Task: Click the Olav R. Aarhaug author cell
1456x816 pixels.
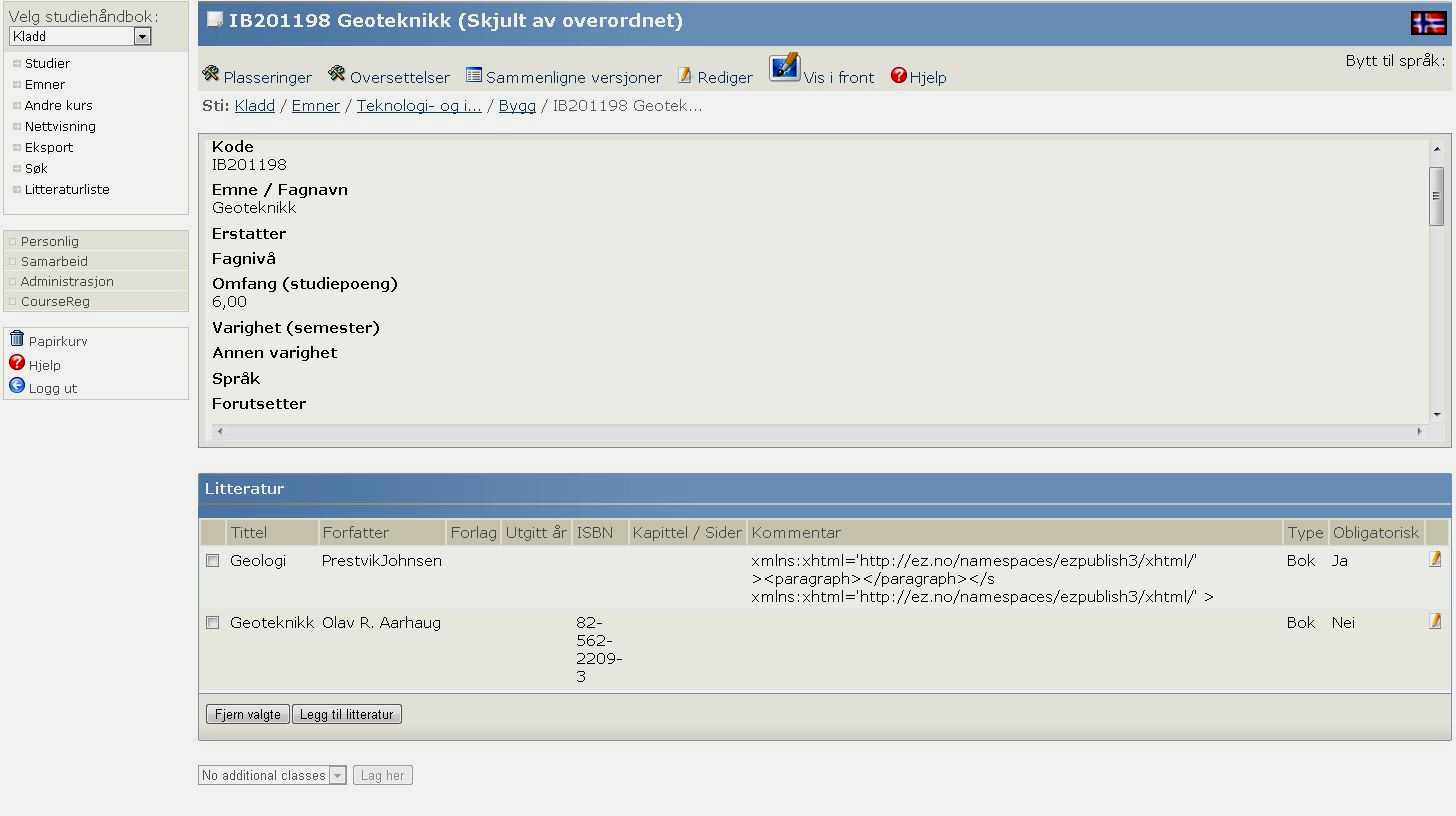Action: point(381,622)
